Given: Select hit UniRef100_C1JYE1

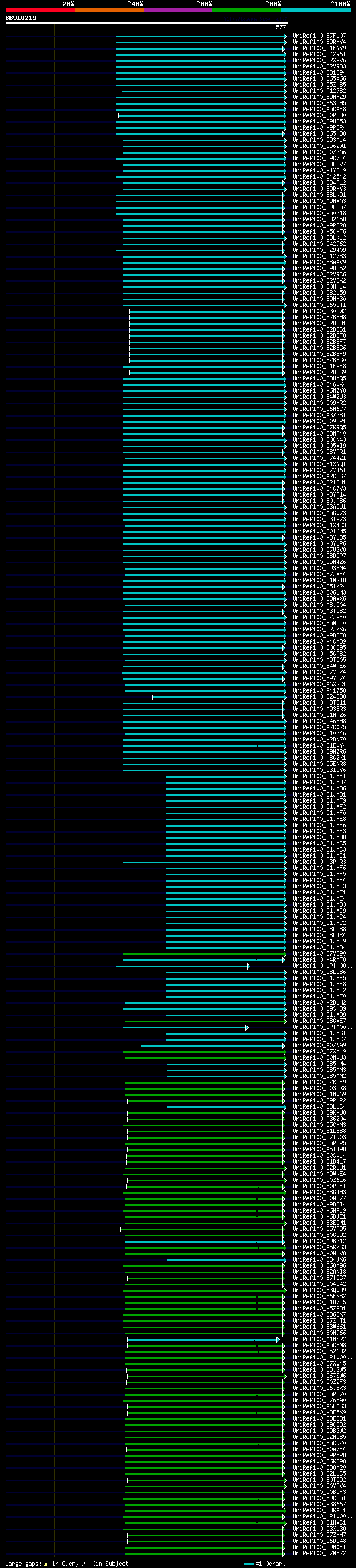Looking at the screenshot, I should click(x=319, y=776).
